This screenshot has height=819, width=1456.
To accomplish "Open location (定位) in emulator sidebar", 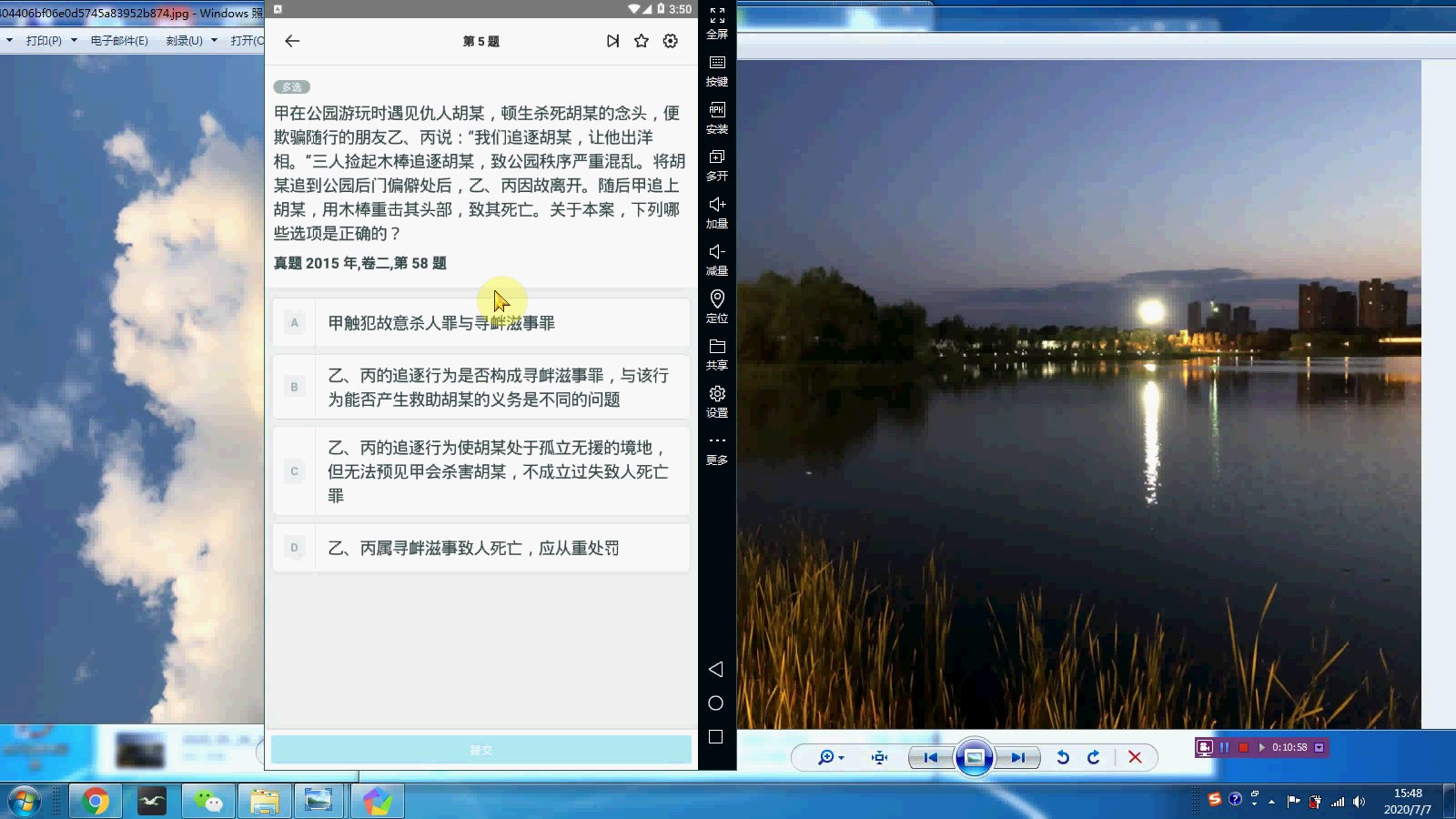I will 717,308.
